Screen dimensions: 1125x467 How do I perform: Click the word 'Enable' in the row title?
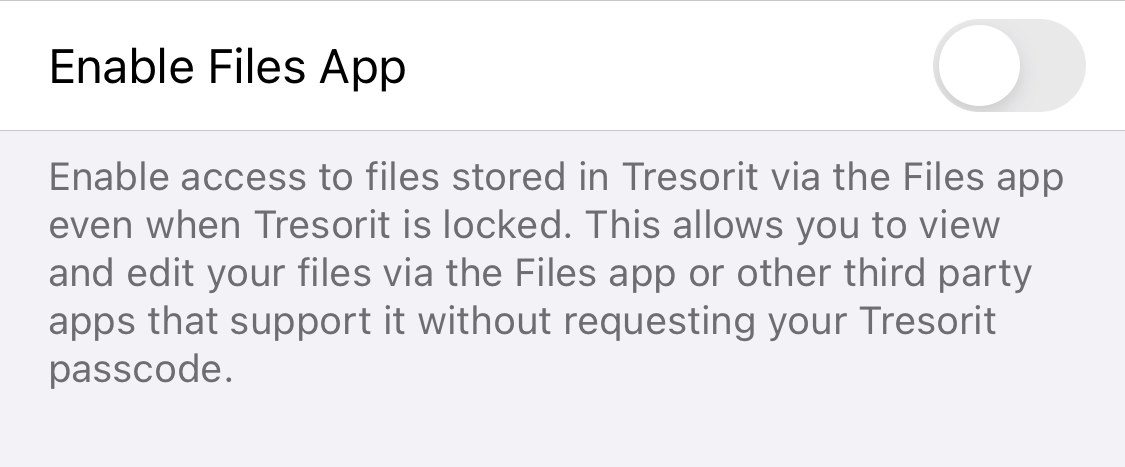[122, 67]
